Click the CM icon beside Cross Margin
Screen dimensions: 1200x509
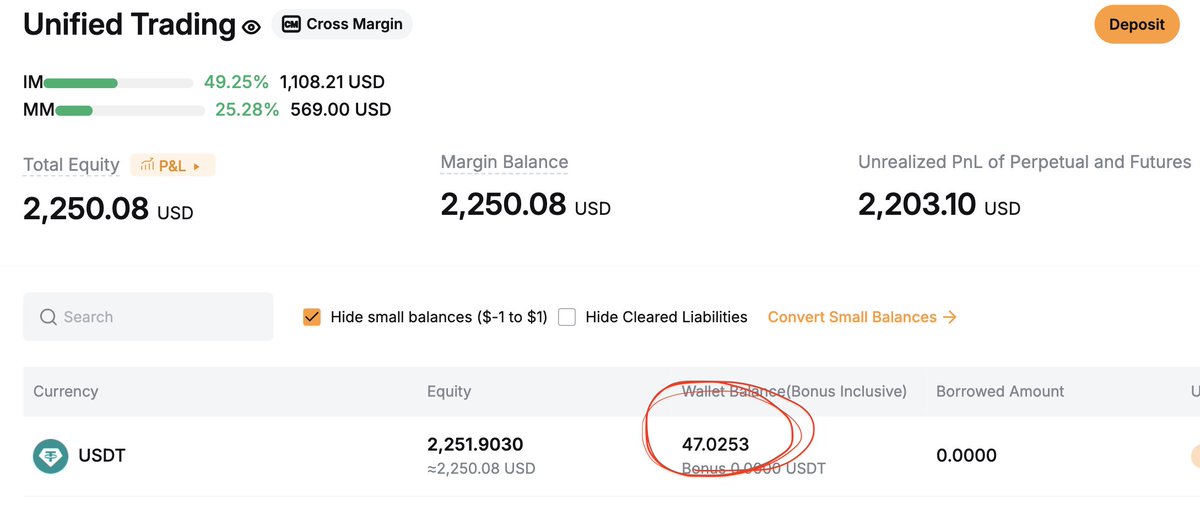(291, 24)
